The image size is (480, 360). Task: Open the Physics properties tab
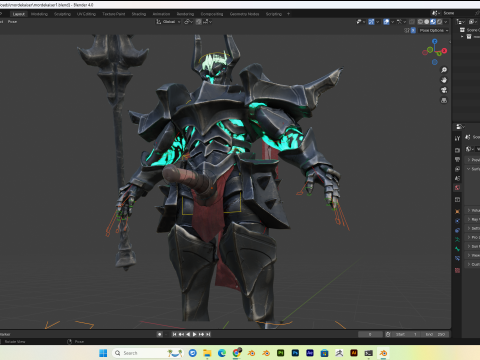tap(457, 221)
